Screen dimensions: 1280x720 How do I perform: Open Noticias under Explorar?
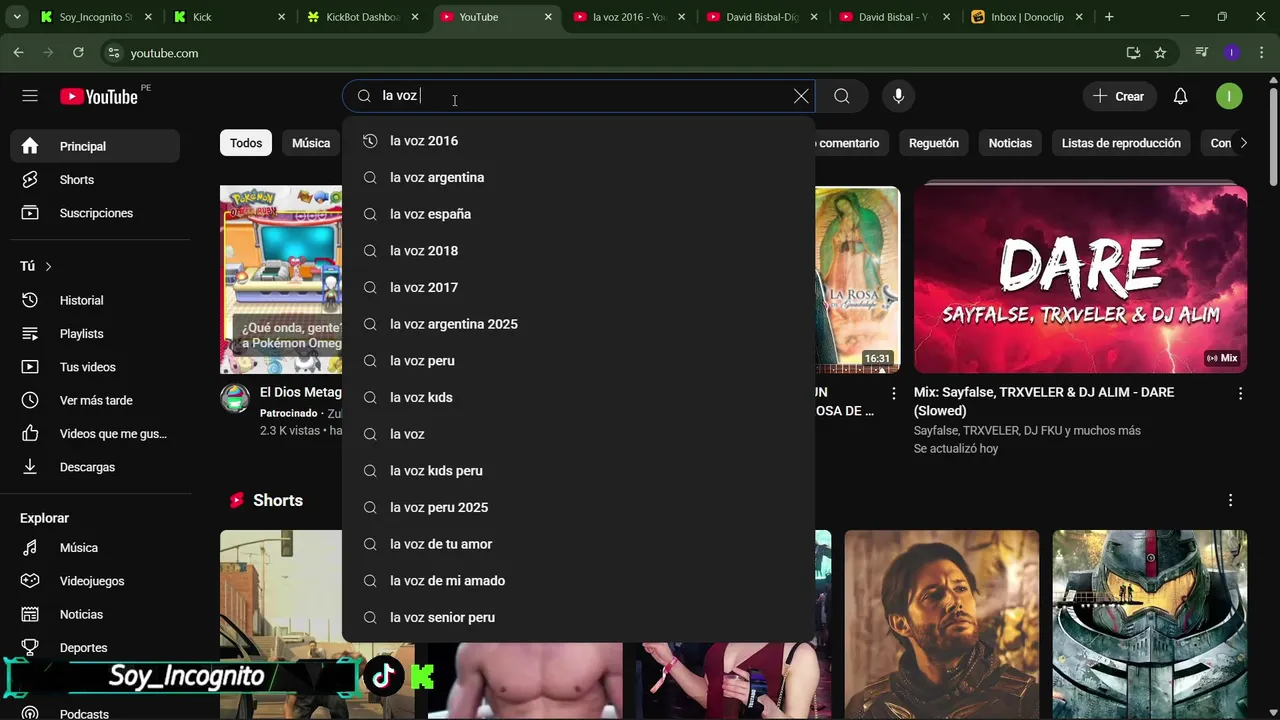pos(95,614)
